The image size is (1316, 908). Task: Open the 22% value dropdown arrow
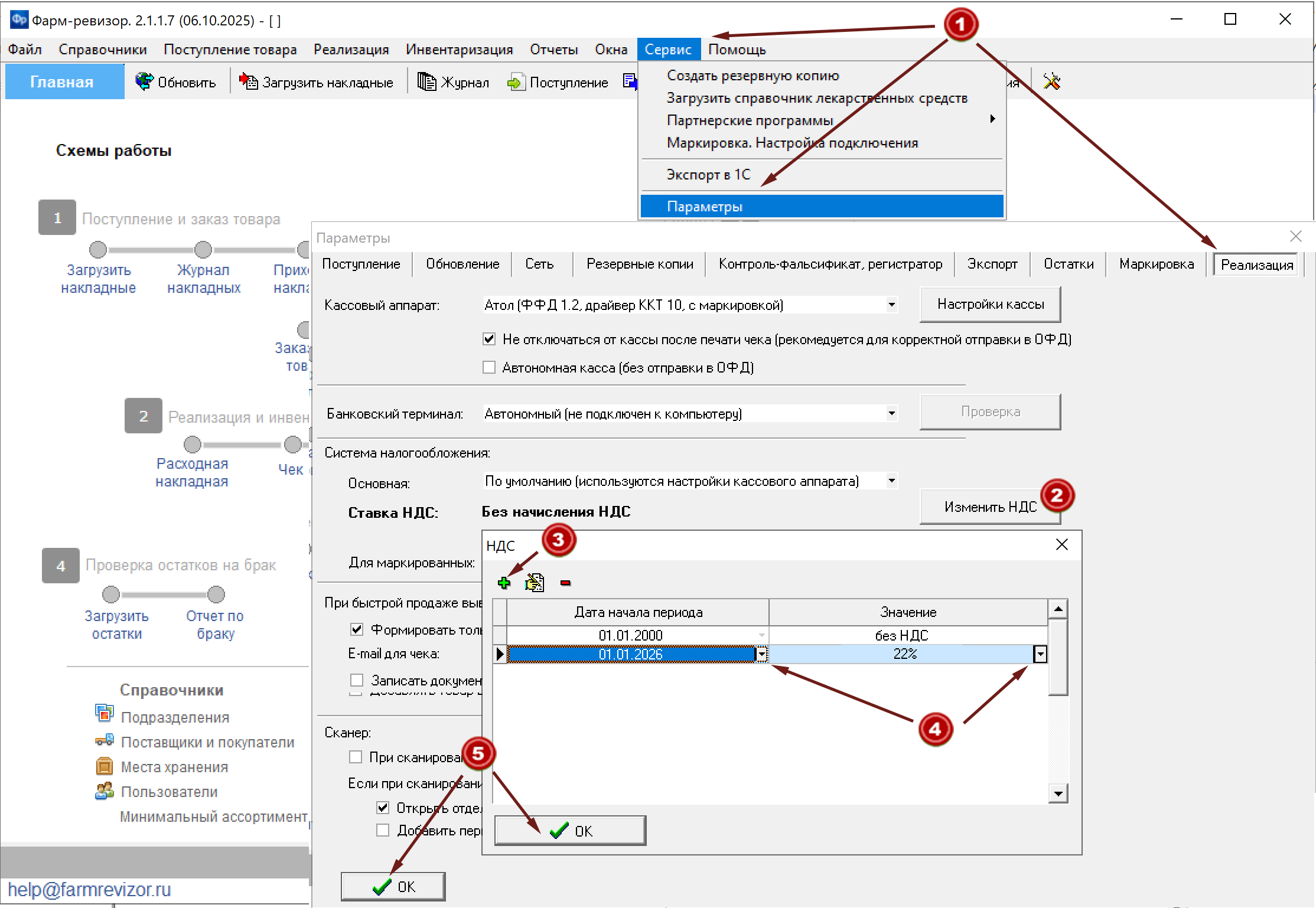pos(1040,654)
